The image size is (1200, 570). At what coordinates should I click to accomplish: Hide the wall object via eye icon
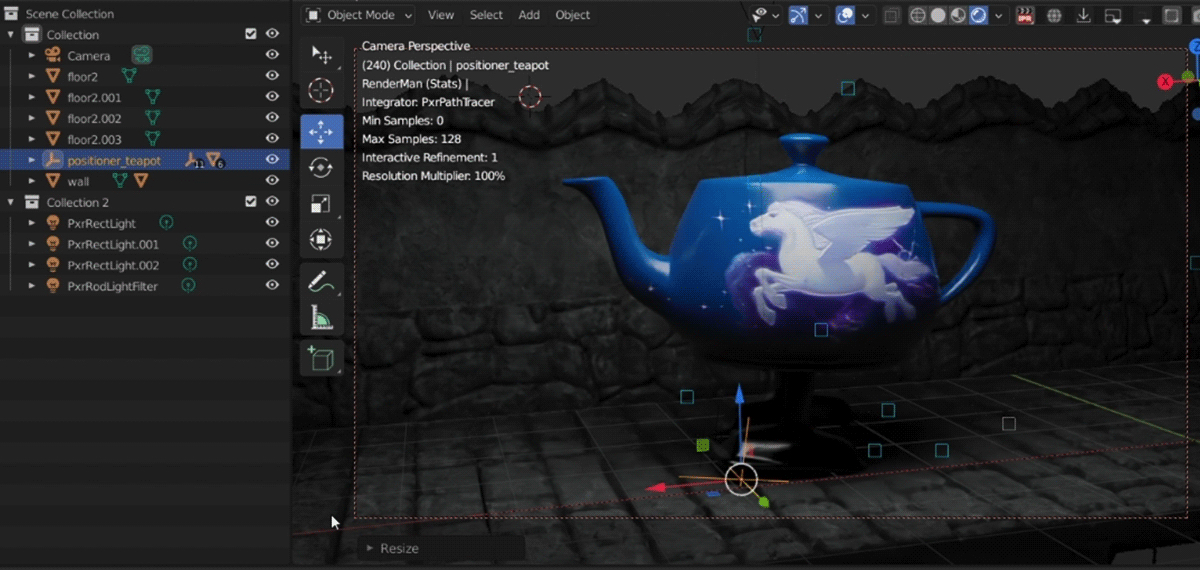272,181
